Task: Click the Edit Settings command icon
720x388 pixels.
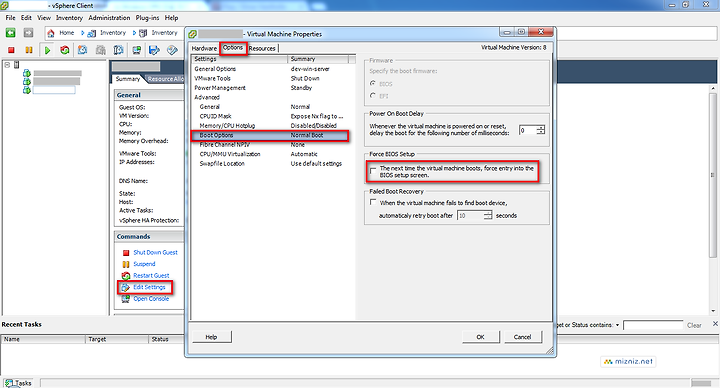Action: tap(125, 287)
